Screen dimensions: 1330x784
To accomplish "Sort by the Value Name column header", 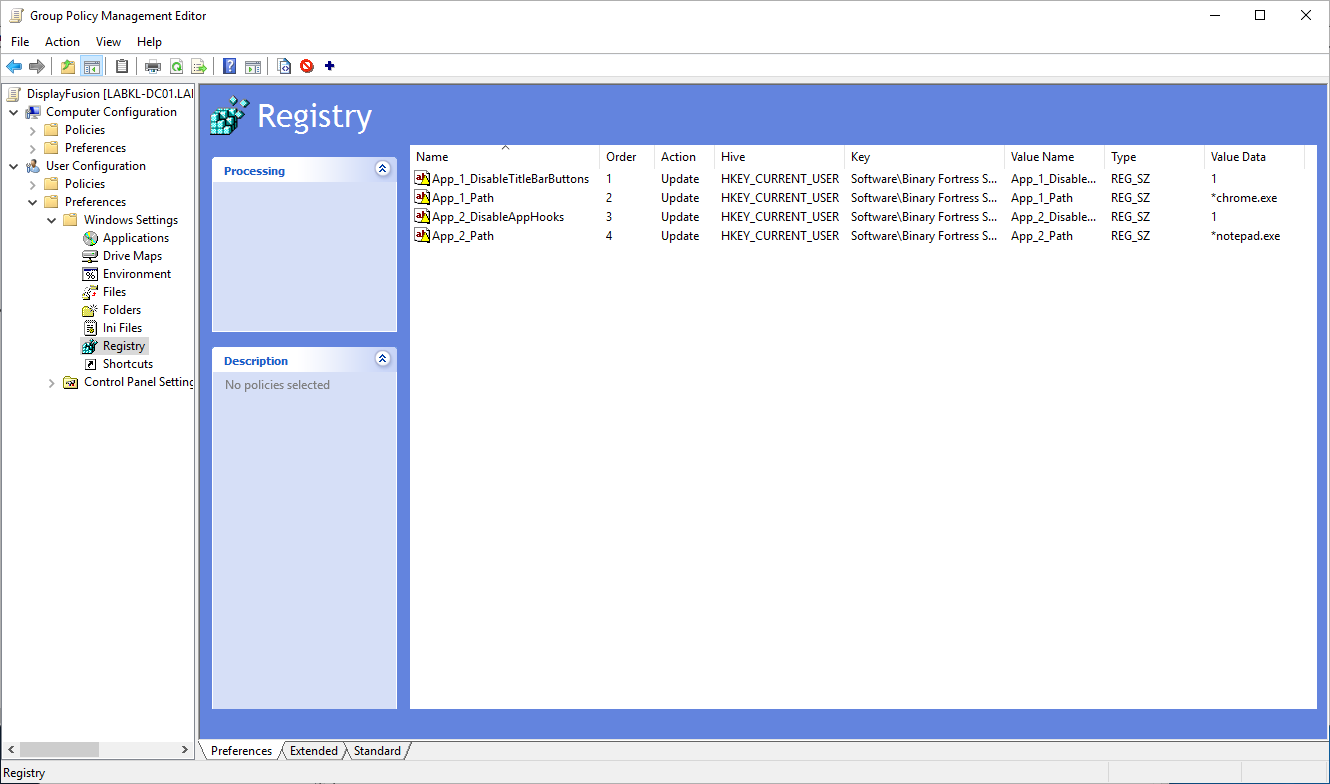I will point(1055,157).
